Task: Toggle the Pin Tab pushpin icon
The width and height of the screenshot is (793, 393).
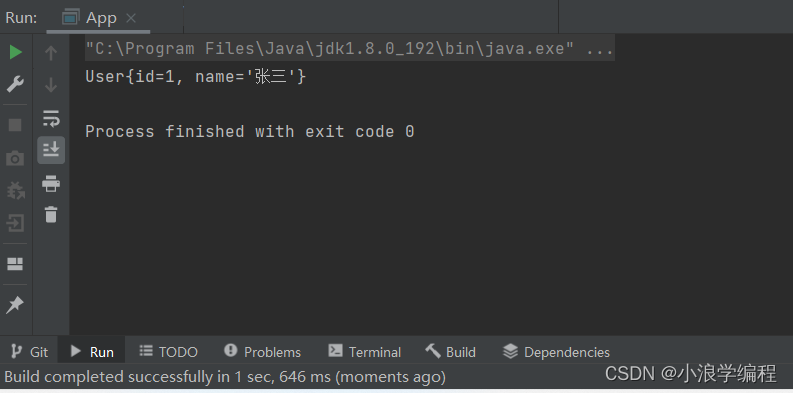Action: (15, 304)
